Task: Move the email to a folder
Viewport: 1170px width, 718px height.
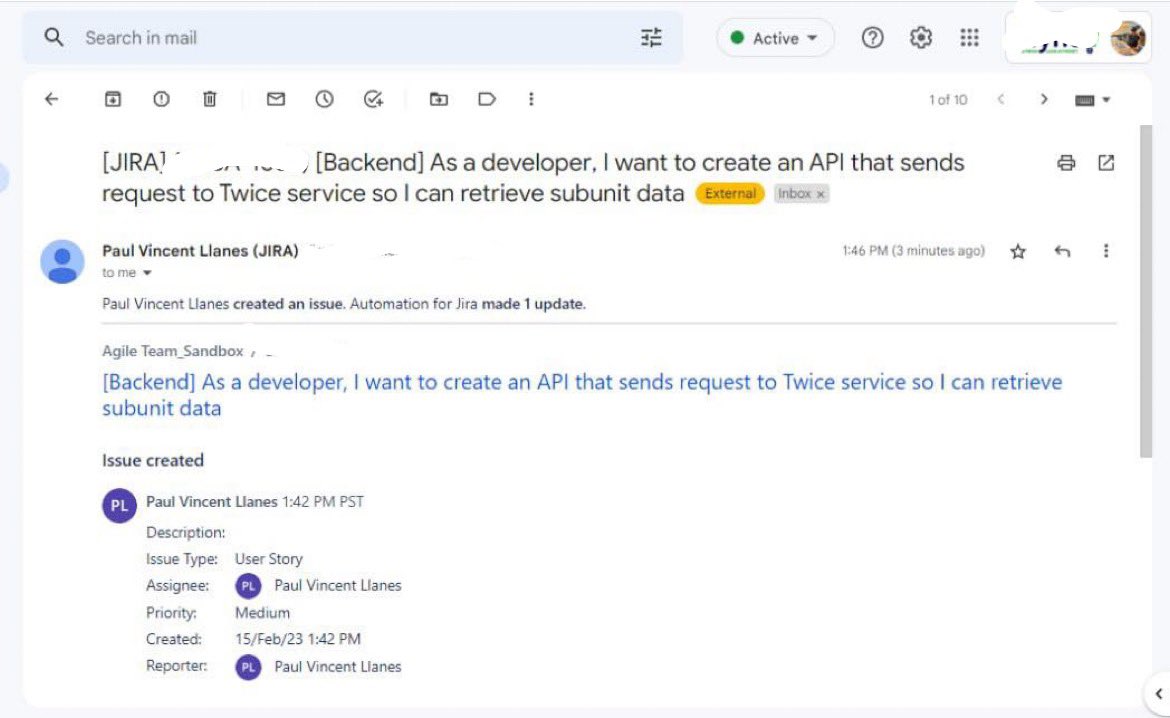Action: [439, 99]
